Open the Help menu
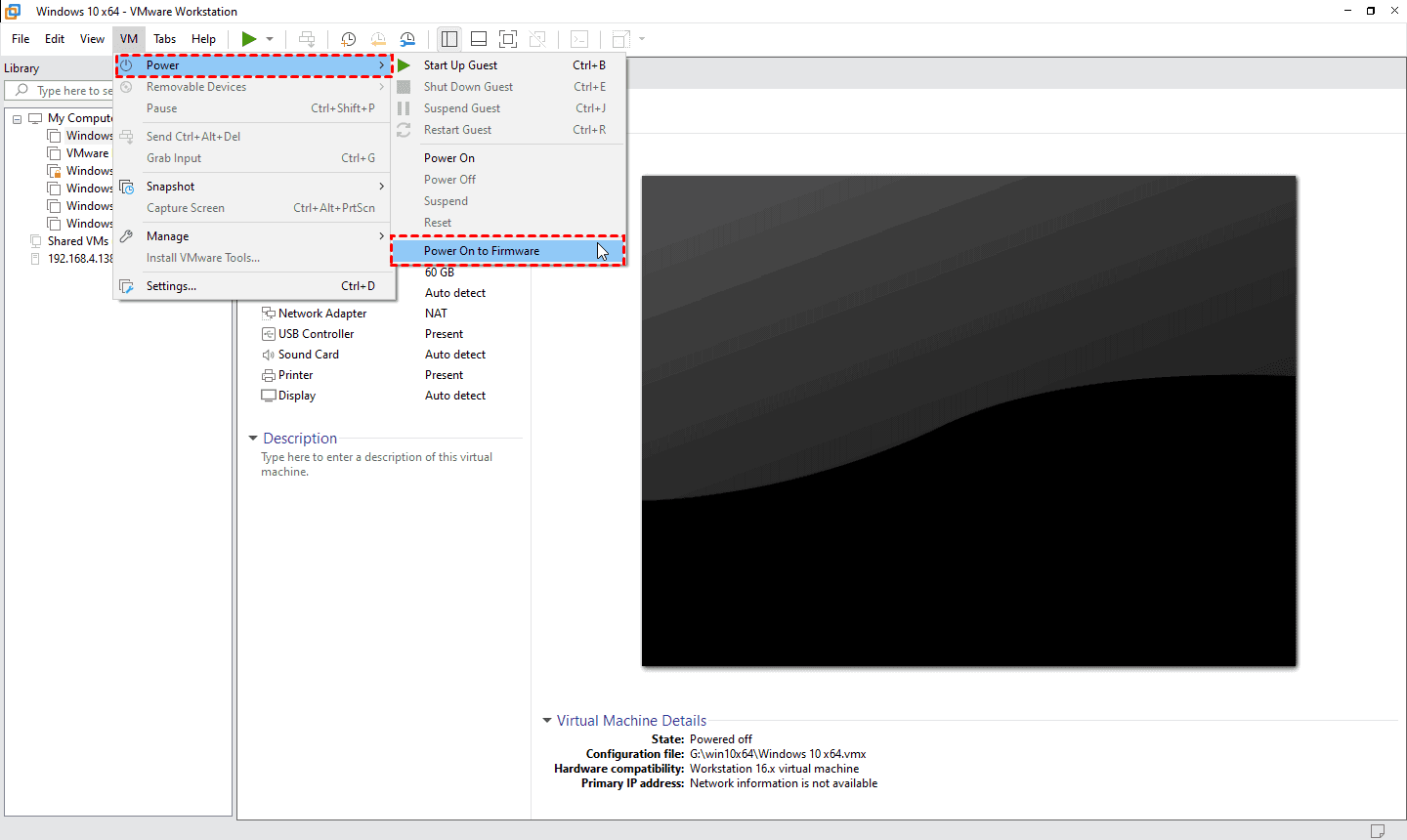 [x=204, y=39]
